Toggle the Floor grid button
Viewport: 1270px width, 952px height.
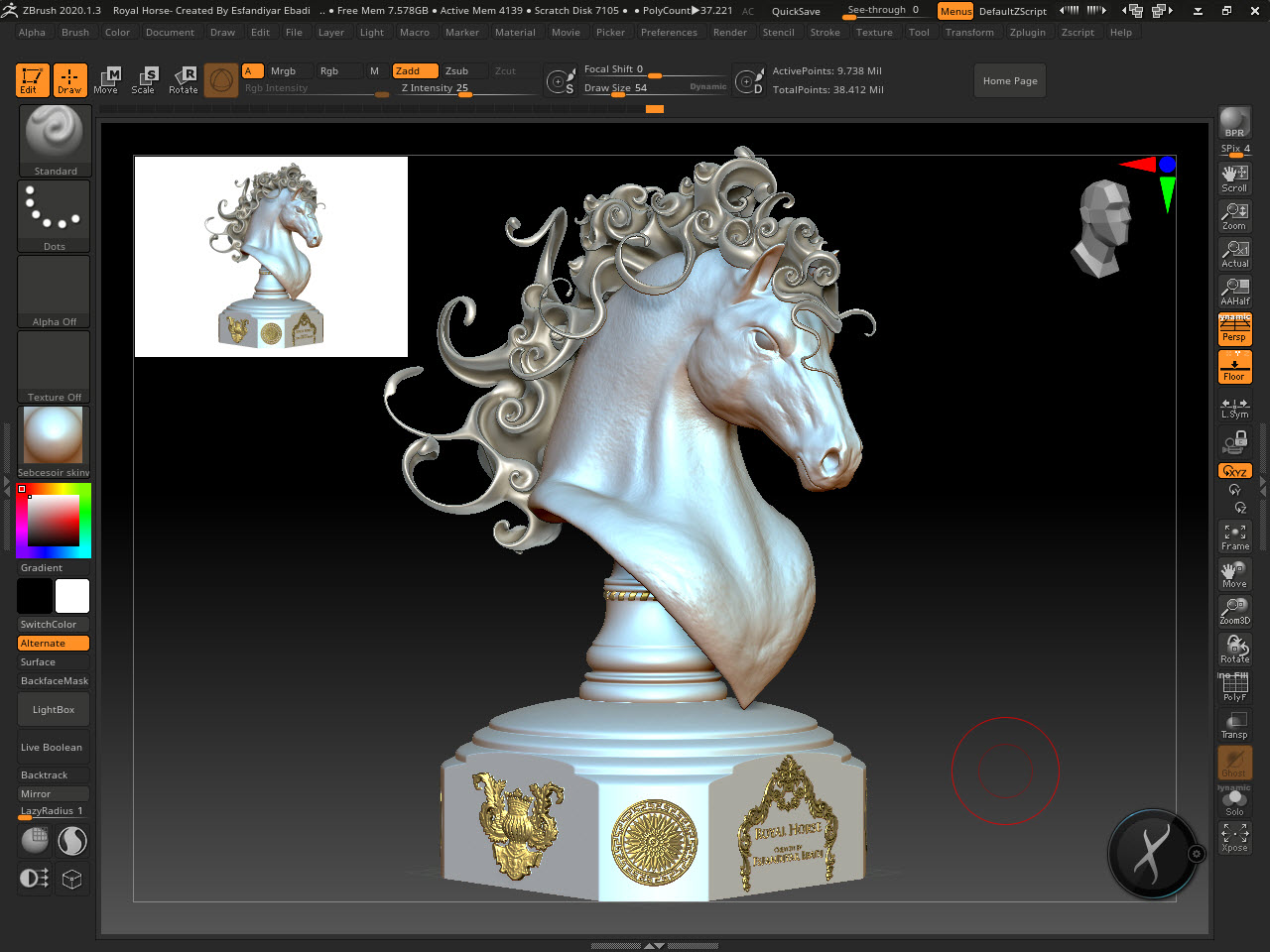1234,368
